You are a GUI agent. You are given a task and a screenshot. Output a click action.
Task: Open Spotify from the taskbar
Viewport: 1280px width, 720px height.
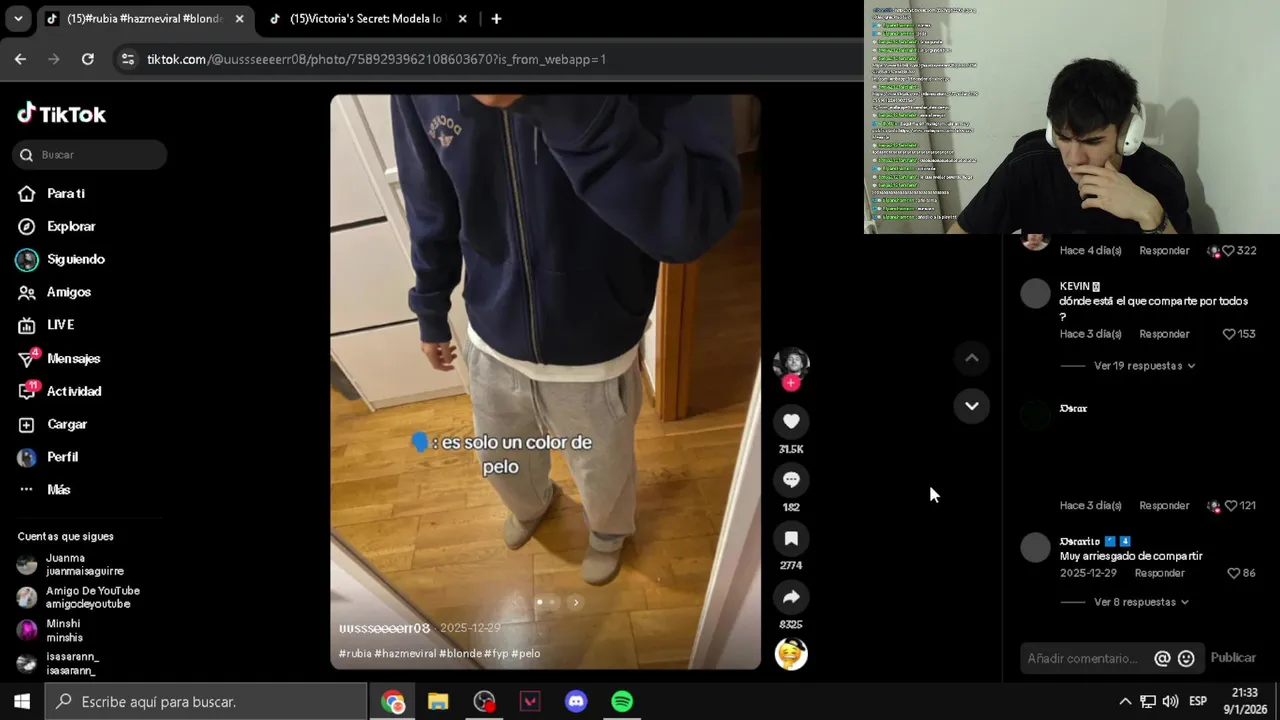click(622, 702)
